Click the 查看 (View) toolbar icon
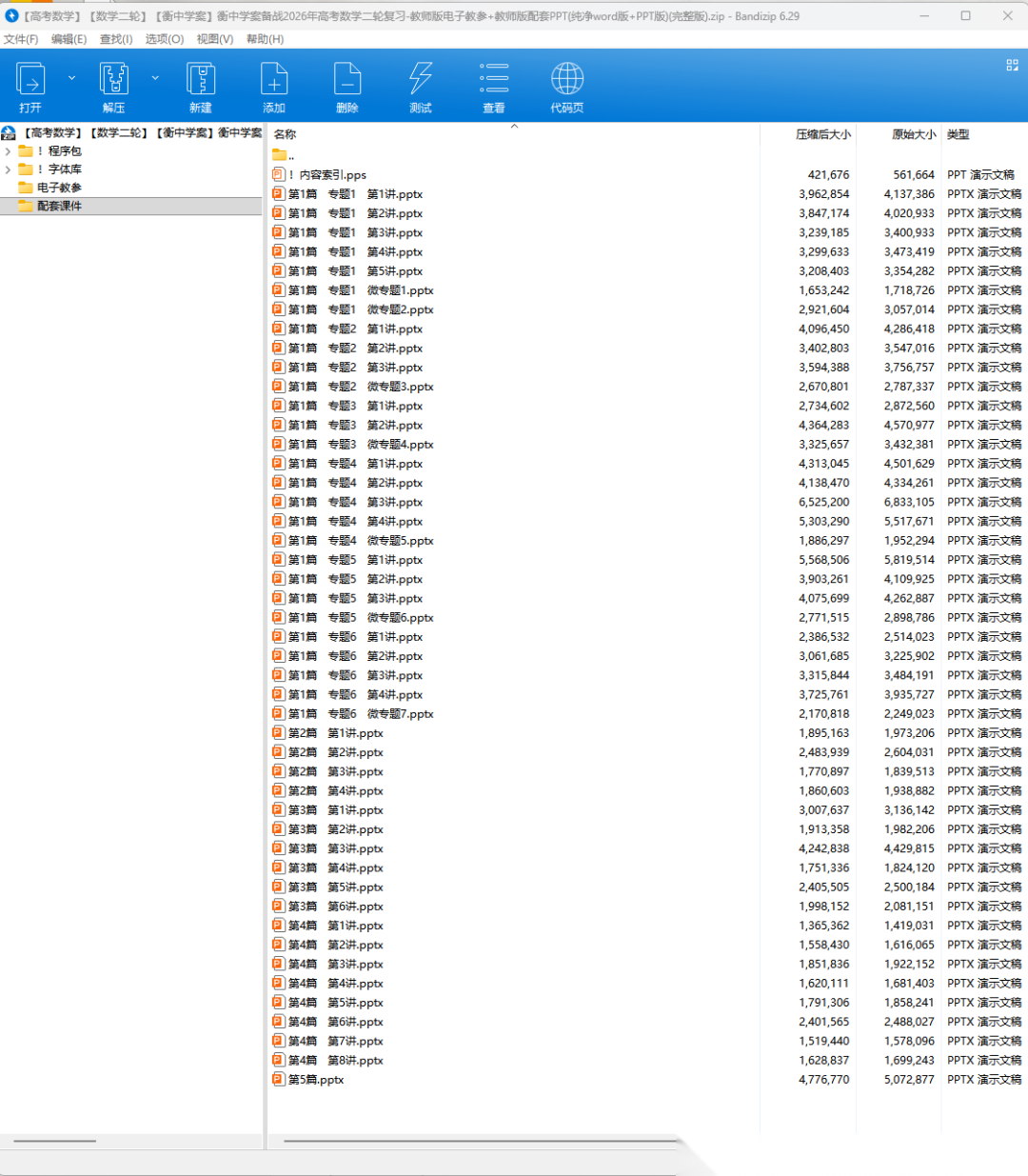1028x1176 pixels. pyautogui.click(x=494, y=80)
